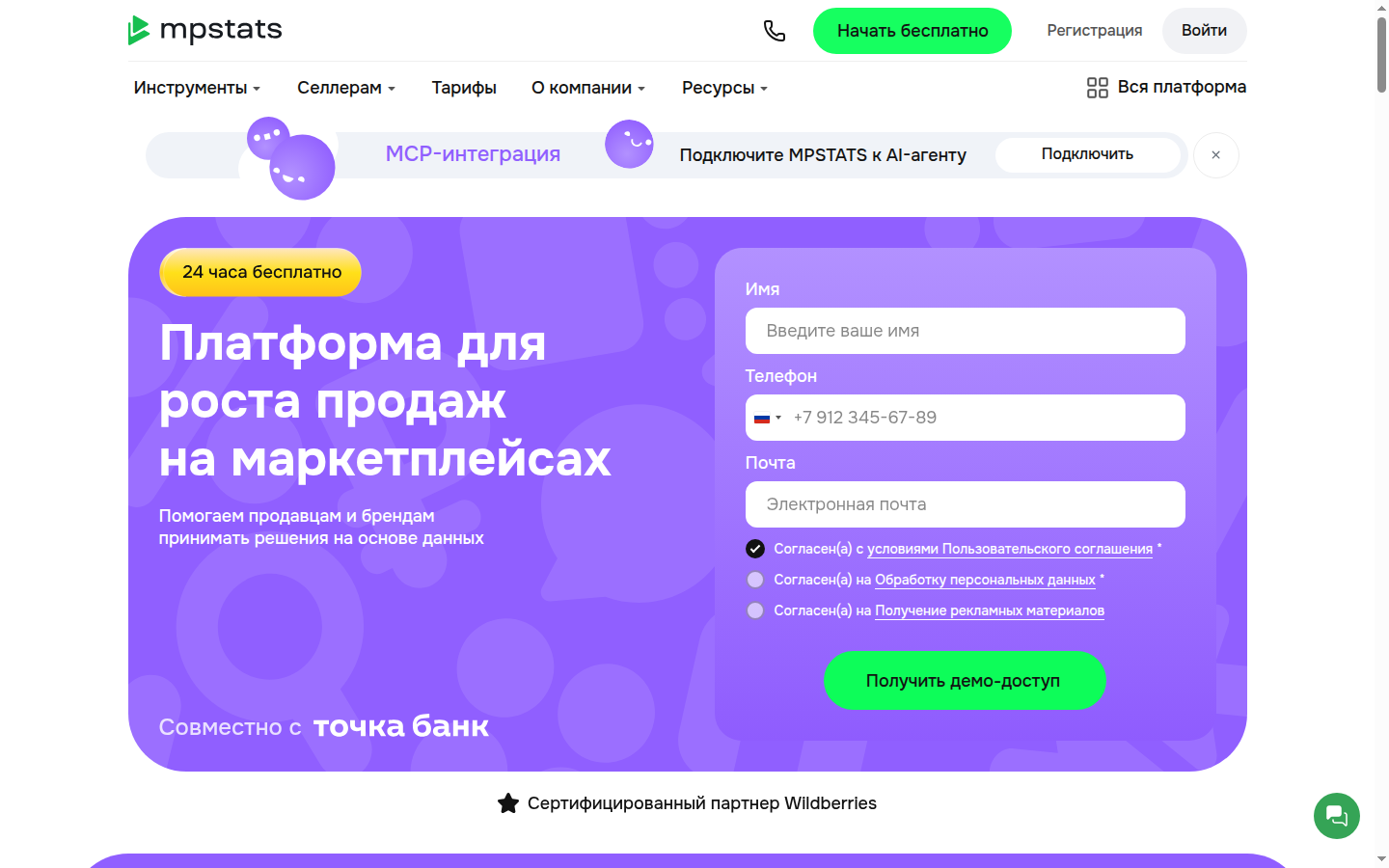Dismiss the MCP-интеграция banner
Screen dimensions: 1389x868
tap(1216, 155)
